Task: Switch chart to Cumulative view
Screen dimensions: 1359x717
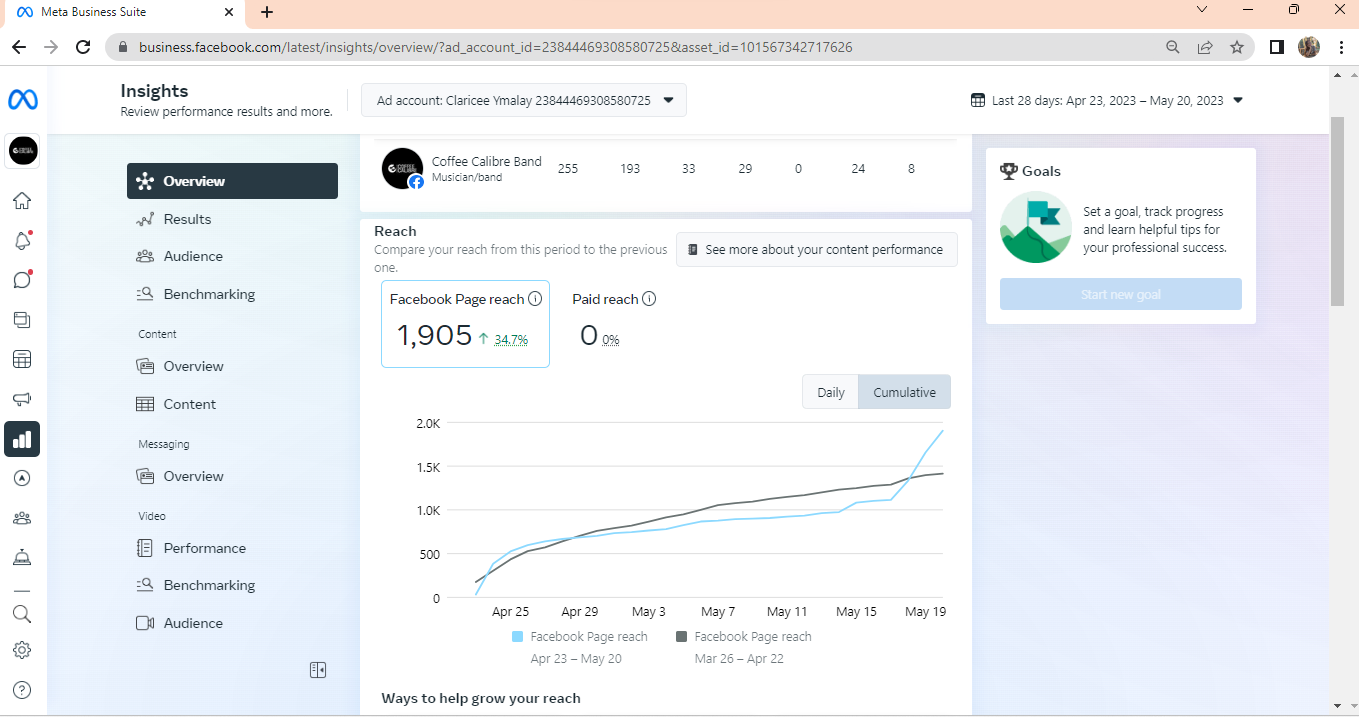Action: [x=904, y=392]
